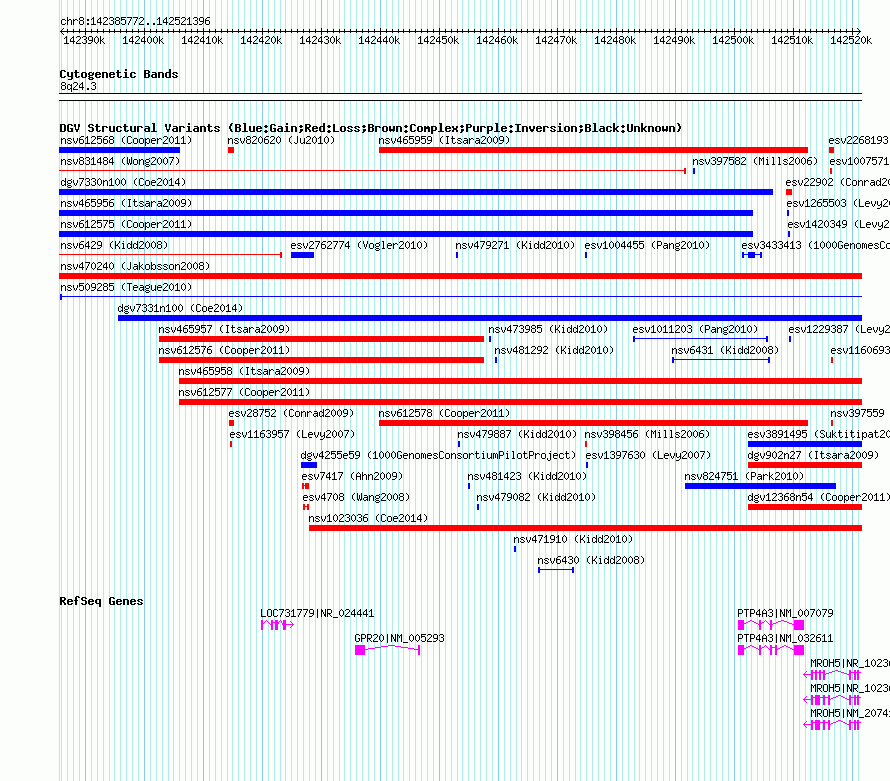Open variant nsv479887 (Kidd2010)

click(517, 434)
